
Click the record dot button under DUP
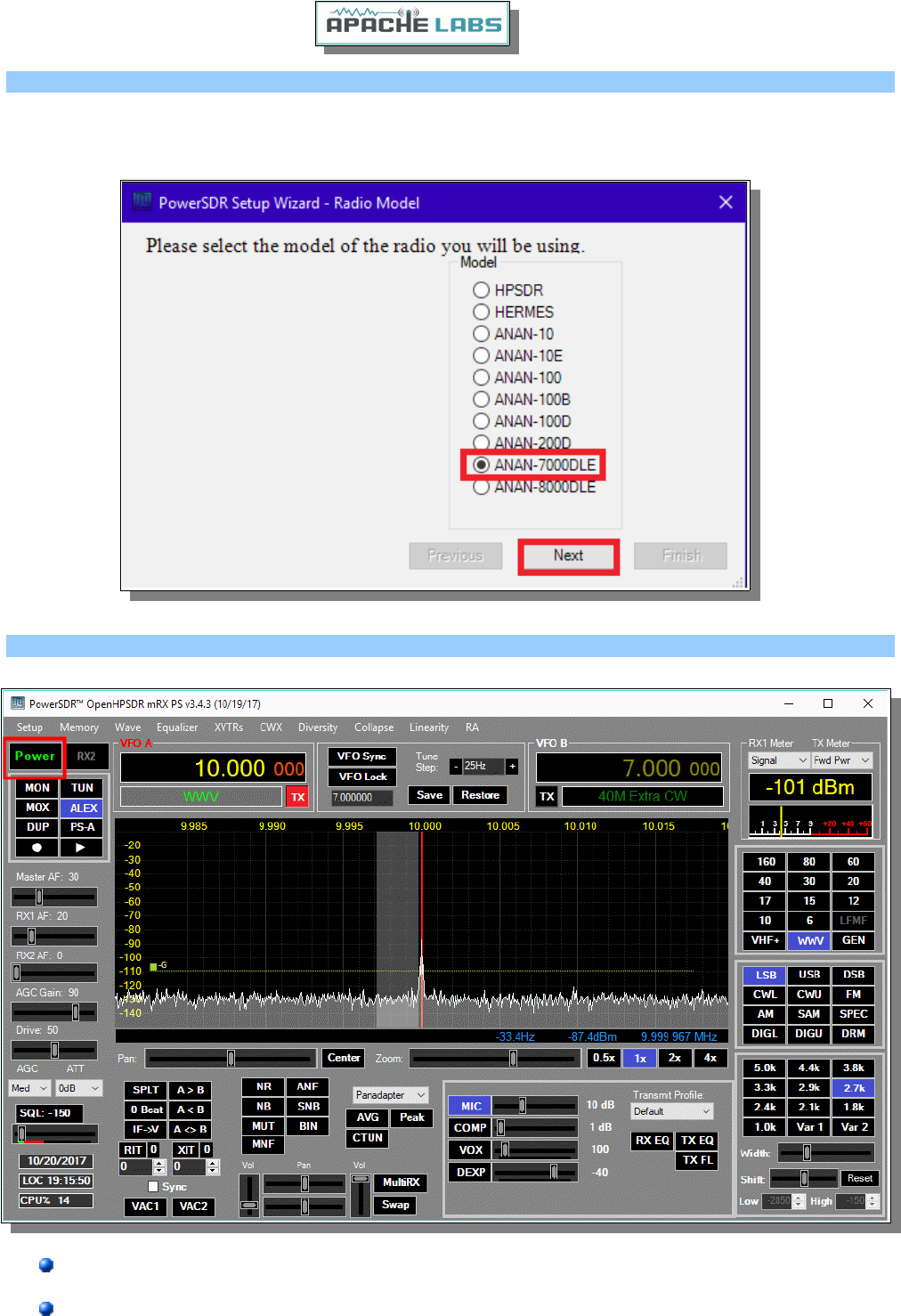[x=37, y=848]
